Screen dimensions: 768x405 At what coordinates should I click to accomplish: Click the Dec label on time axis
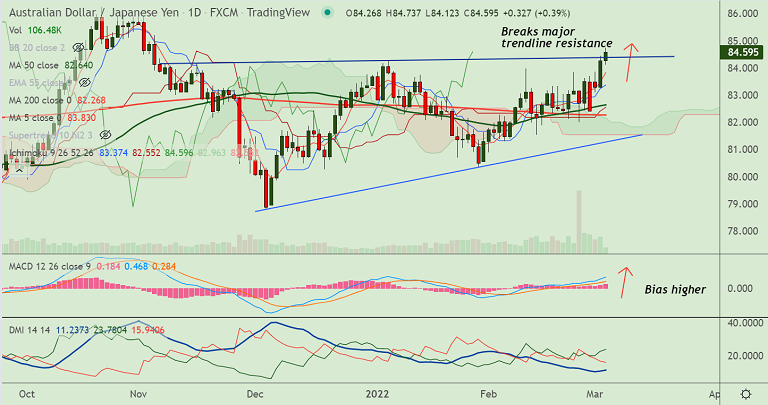pyautogui.click(x=255, y=394)
